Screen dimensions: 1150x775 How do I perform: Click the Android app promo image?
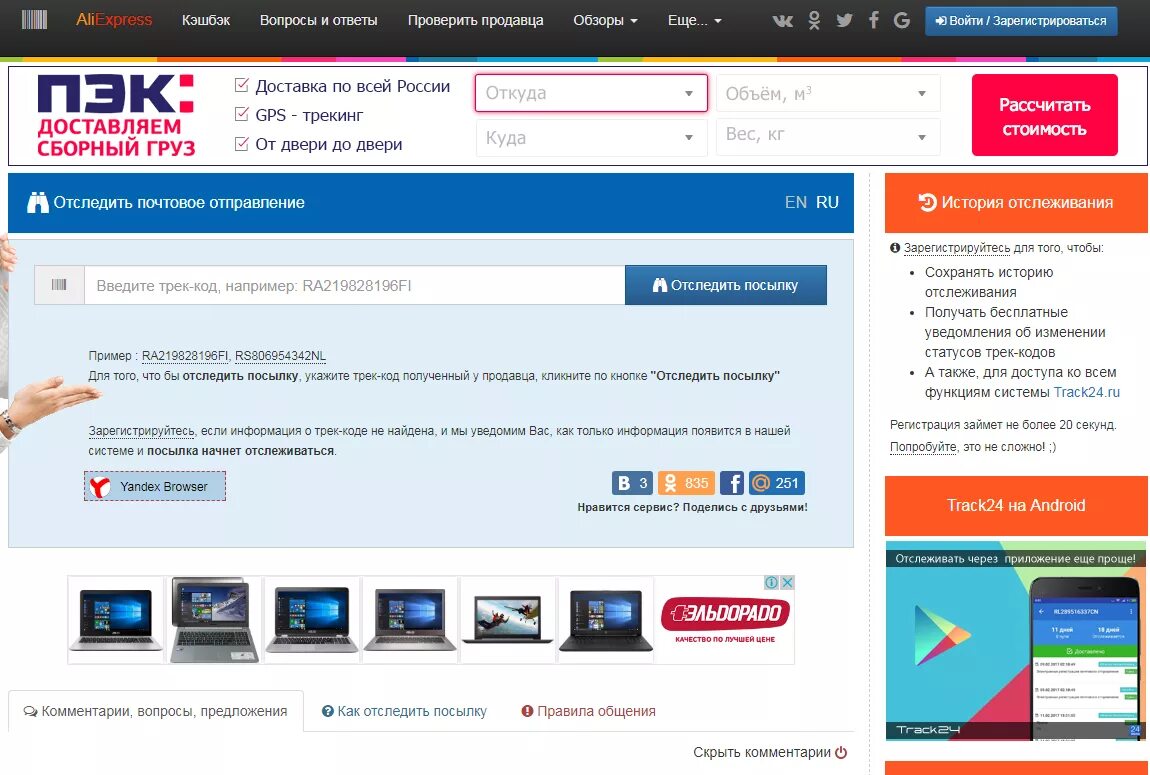click(1016, 641)
